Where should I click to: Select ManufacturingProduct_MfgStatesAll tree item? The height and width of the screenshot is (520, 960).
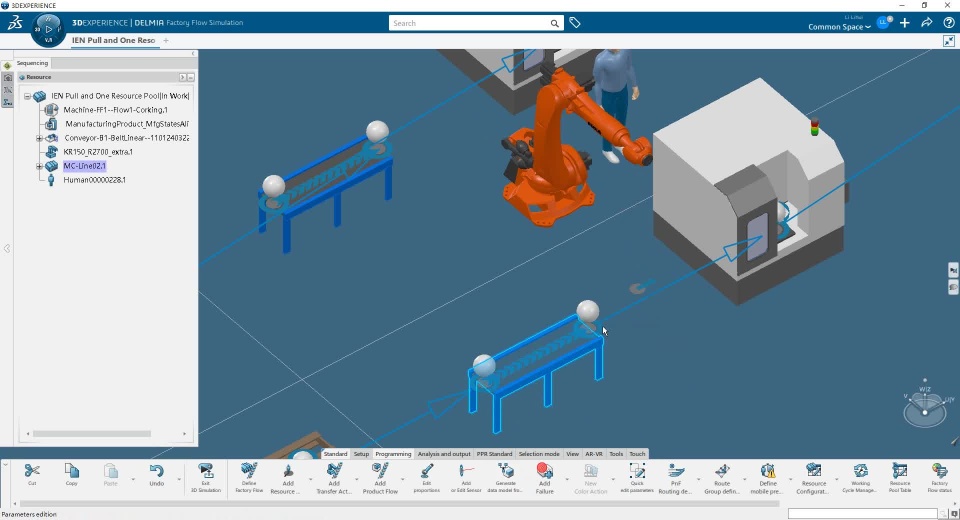127,124
